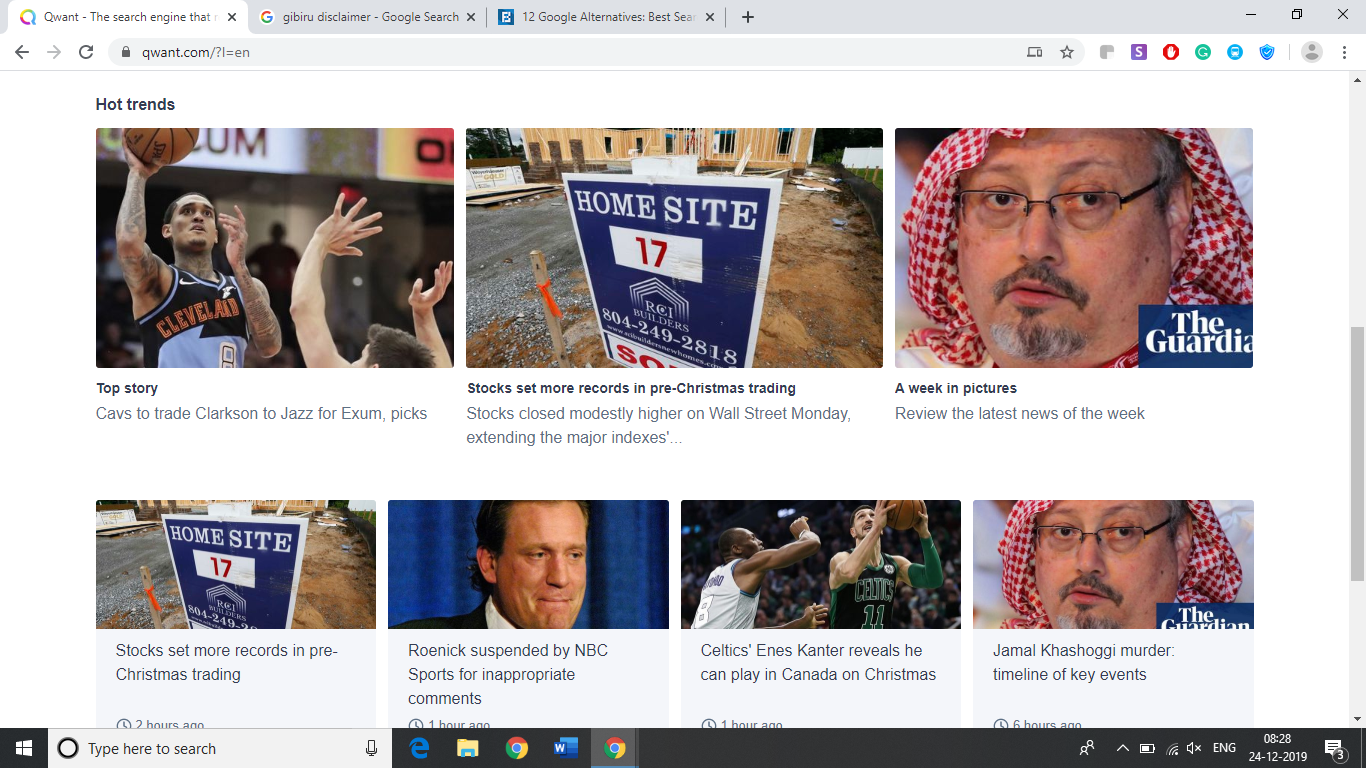Image resolution: width=1366 pixels, height=768 pixels.
Task: Click the Cleveland basketball player photo
Action: (x=275, y=248)
